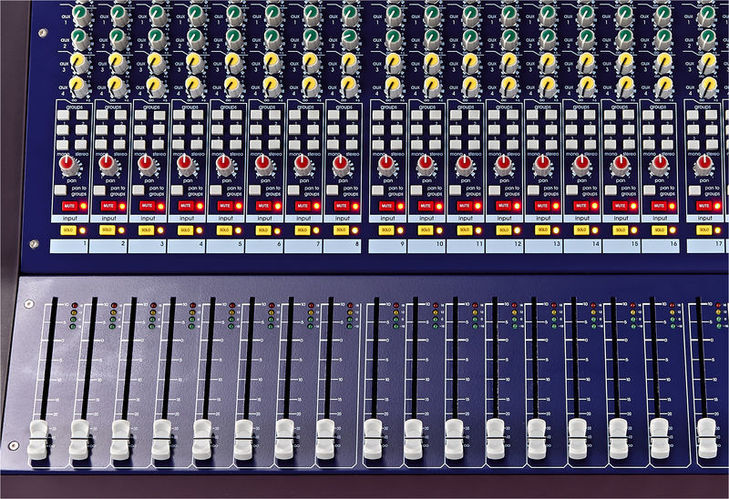The image size is (729, 499).
Task: Select the label strip numbered 16
Action: (660, 246)
